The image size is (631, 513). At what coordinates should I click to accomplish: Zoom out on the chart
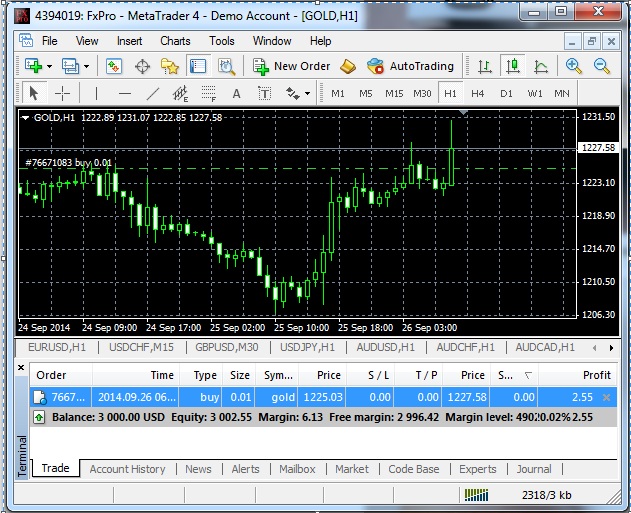(602, 66)
